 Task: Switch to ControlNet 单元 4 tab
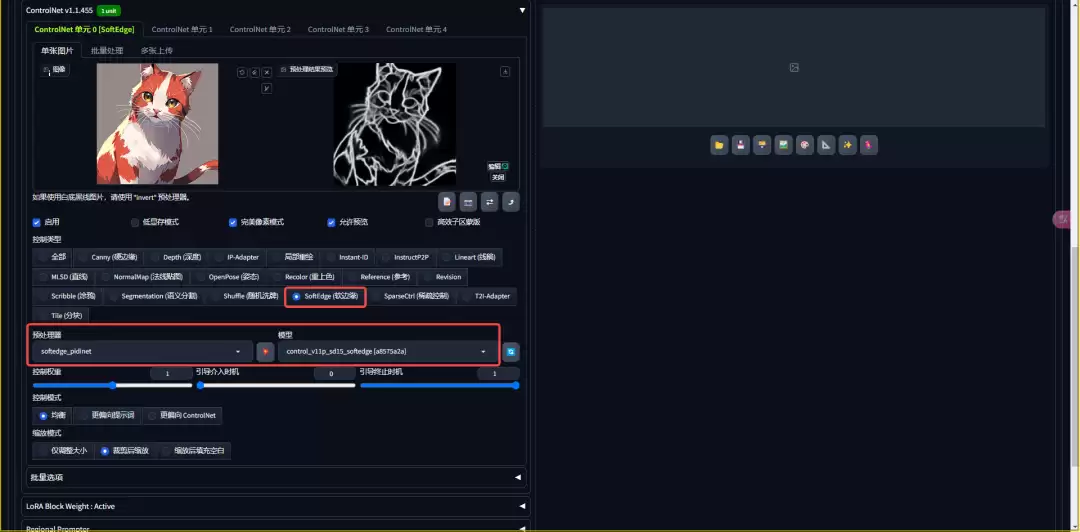point(416,30)
